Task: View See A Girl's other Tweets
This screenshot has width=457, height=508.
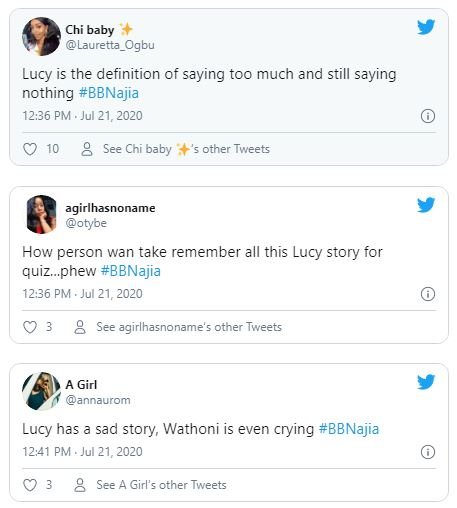Action: (x=161, y=485)
